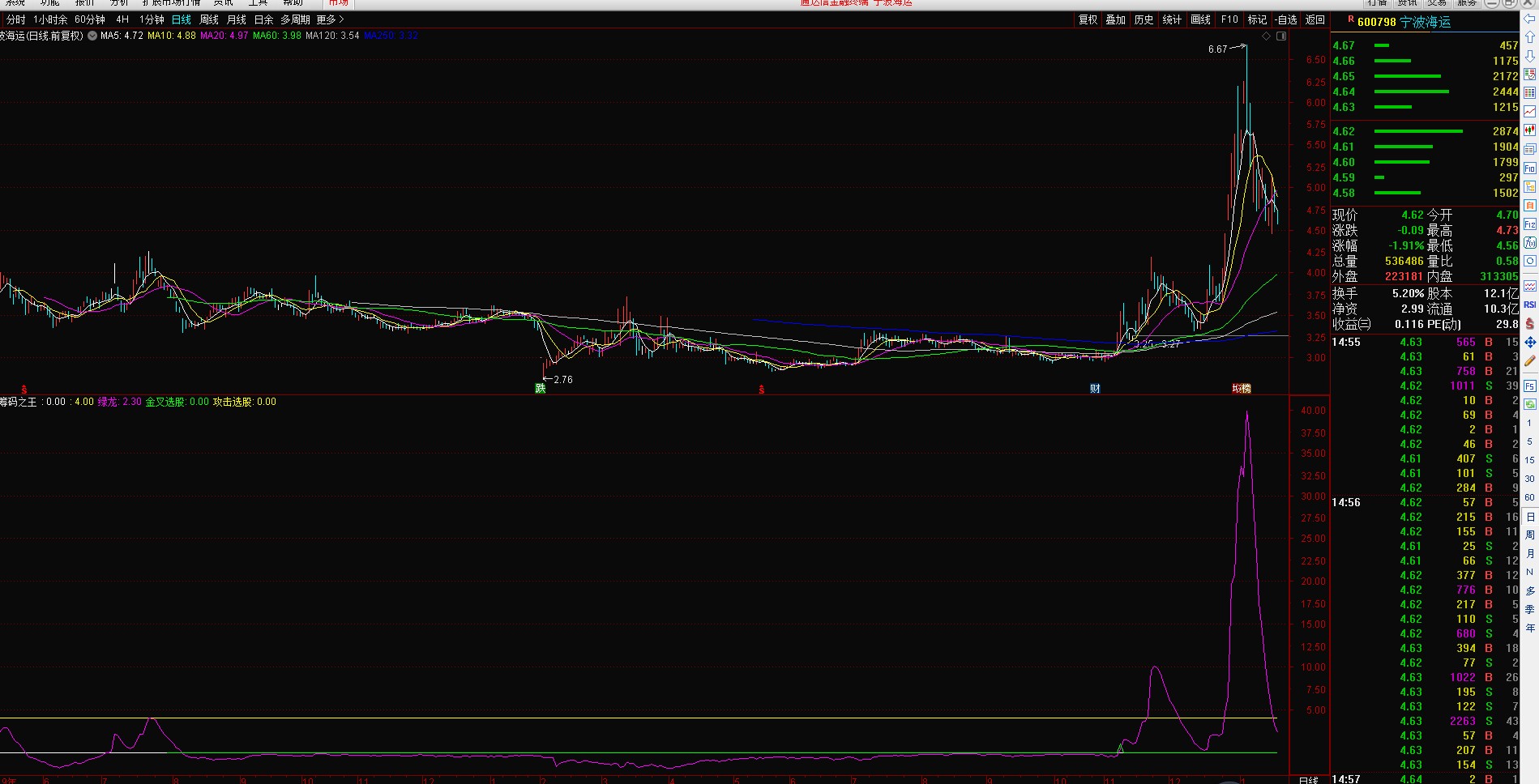Expand the 多周期 multi-period option
The height and width of the screenshot is (784, 1539).
tap(295, 19)
